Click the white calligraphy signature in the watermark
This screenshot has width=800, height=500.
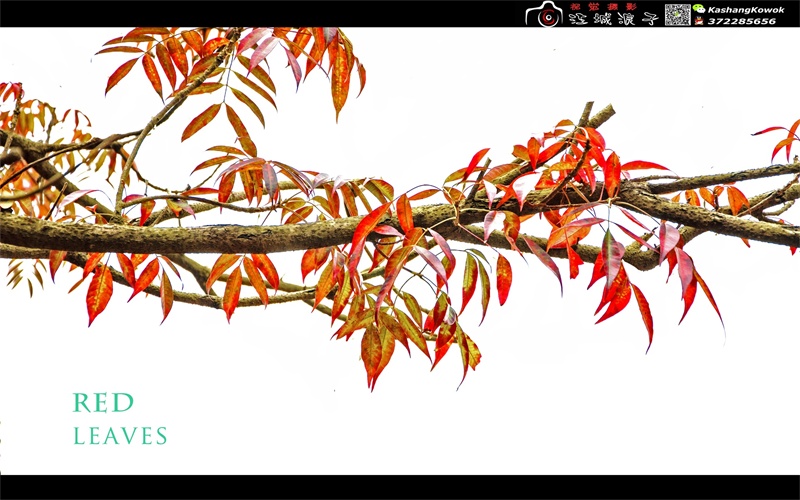612,18
